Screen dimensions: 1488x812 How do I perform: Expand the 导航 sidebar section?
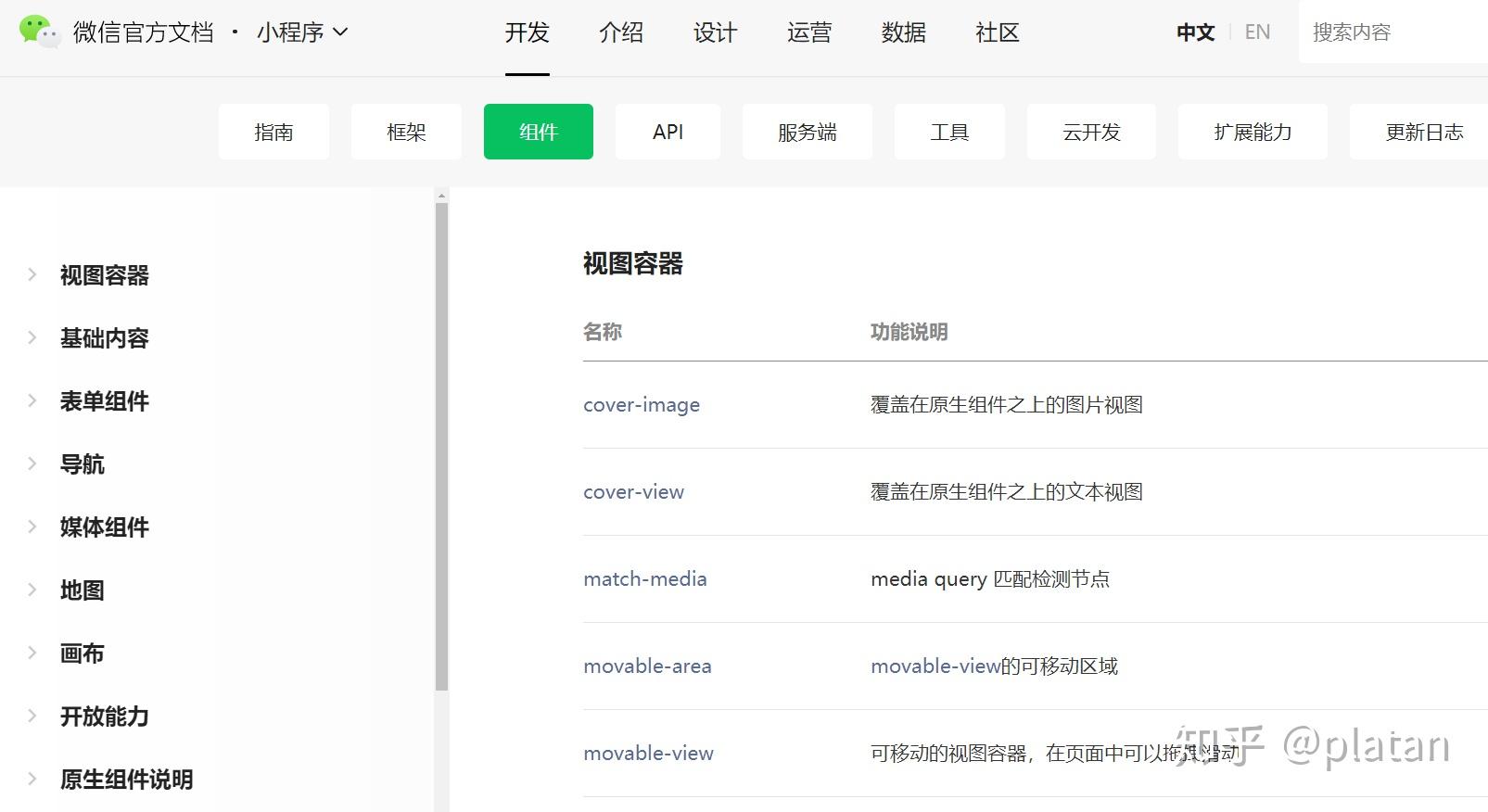coord(82,464)
